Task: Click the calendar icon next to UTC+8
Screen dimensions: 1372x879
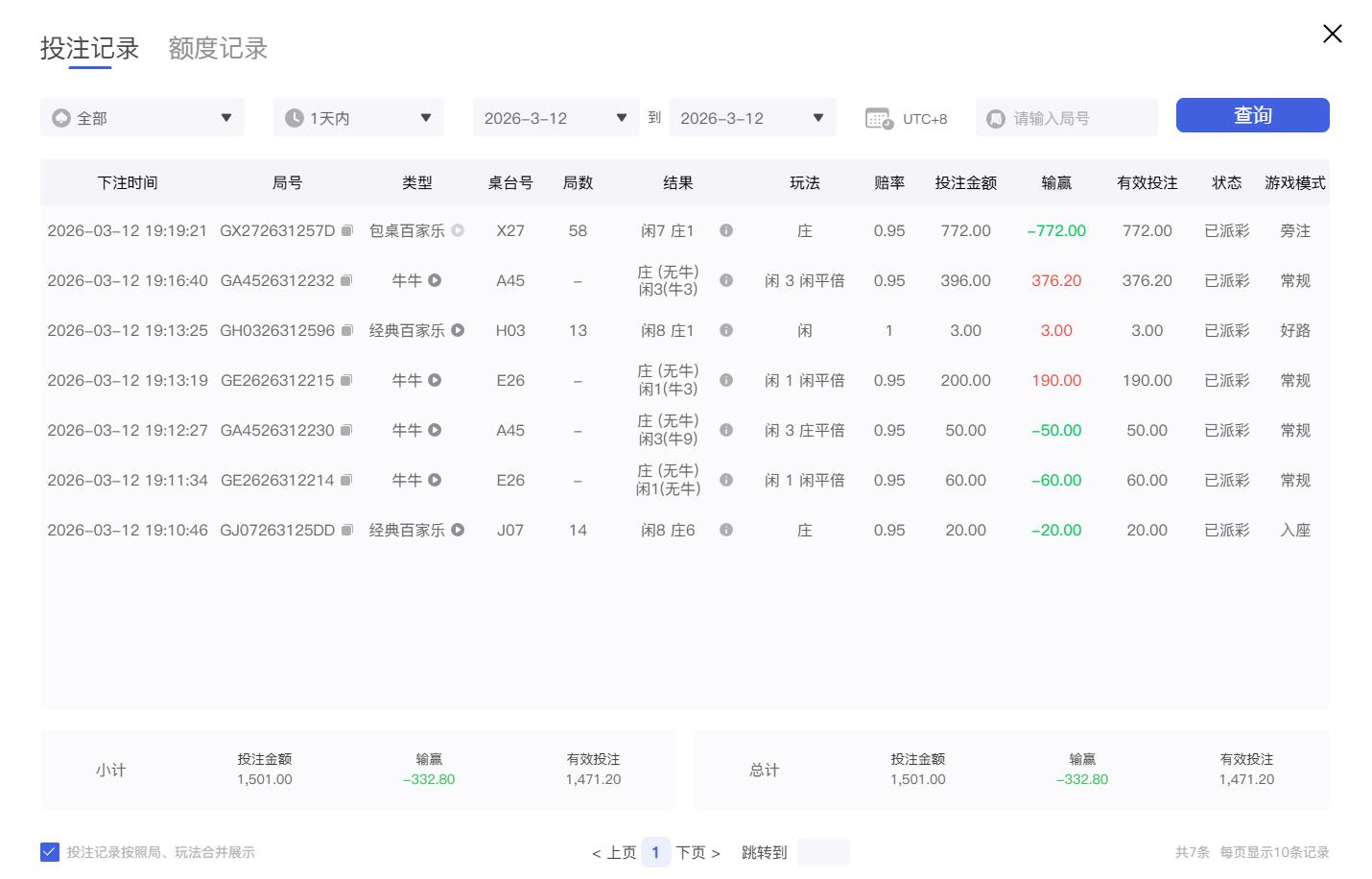Action: [879, 118]
